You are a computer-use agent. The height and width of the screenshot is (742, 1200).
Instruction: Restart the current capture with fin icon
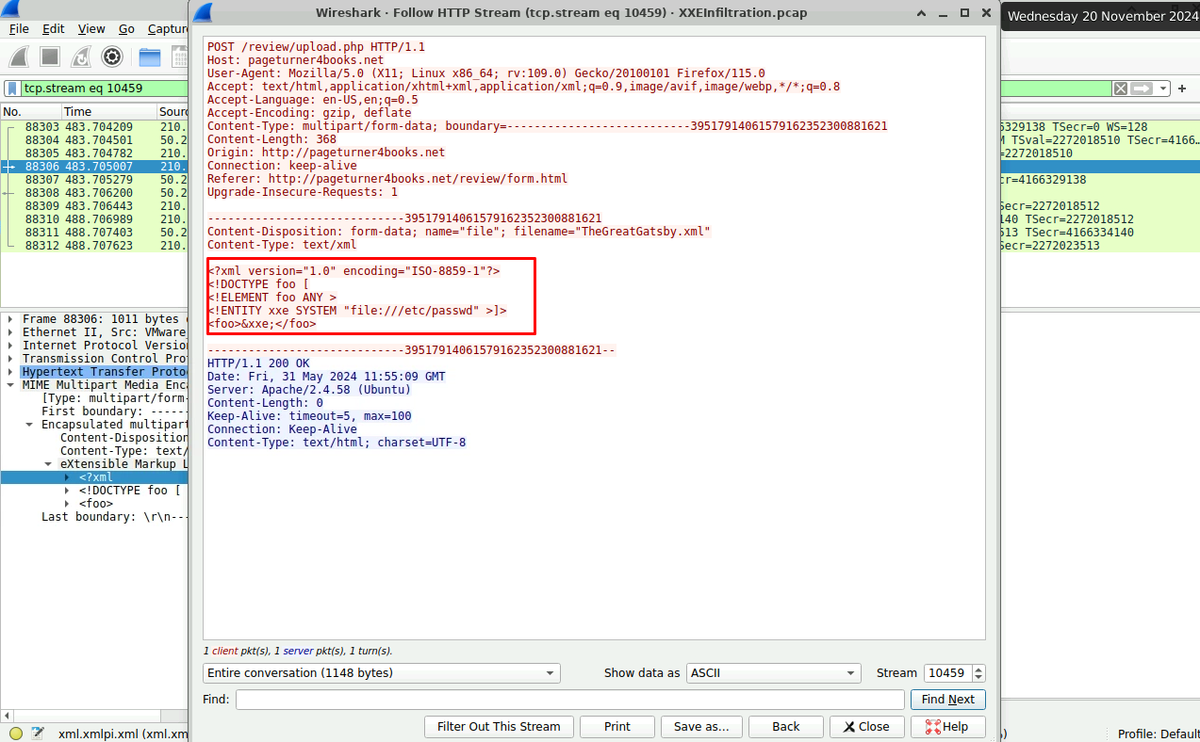tap(81, 56)
